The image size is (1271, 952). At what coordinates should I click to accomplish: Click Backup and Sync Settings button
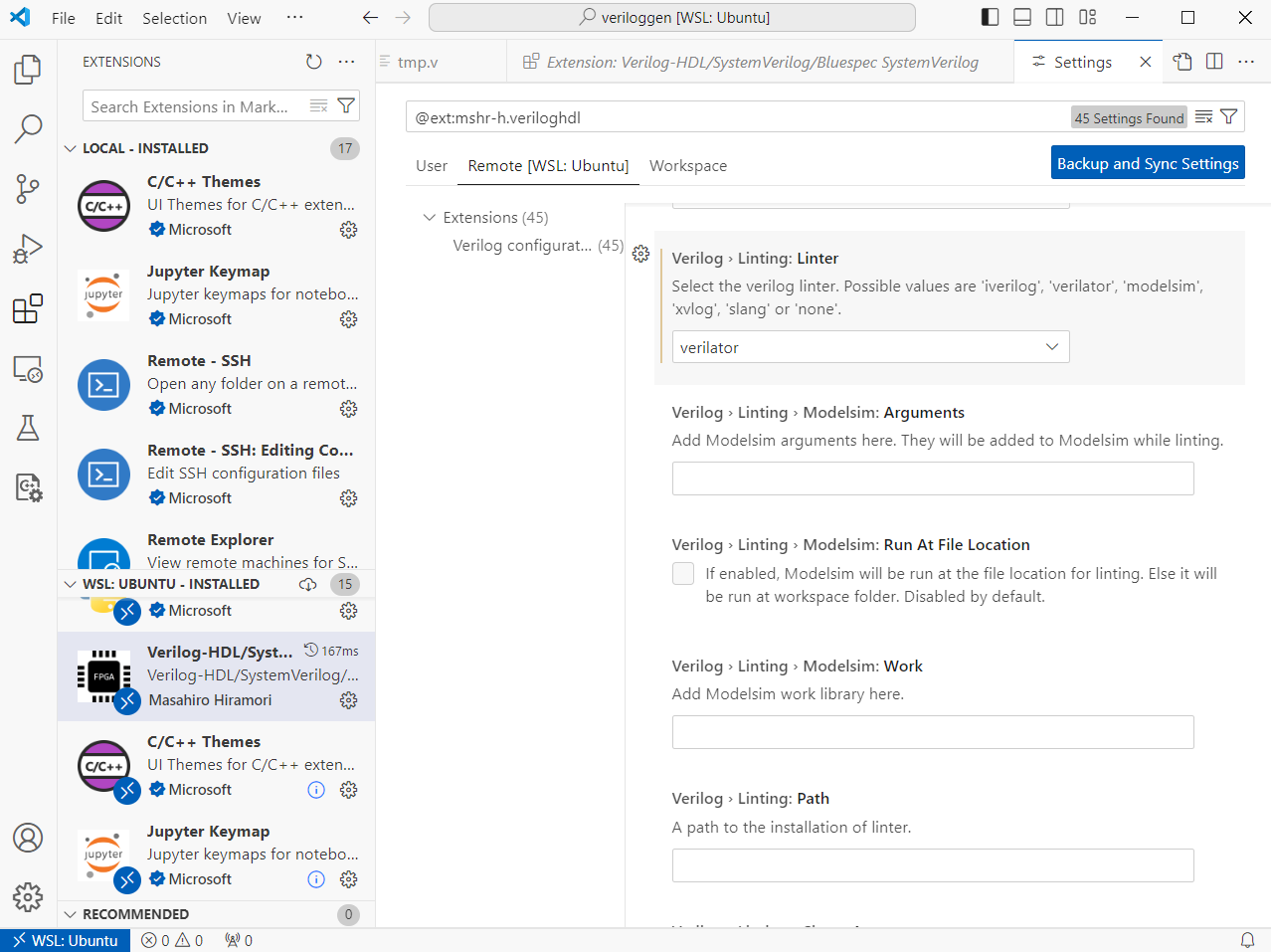[1148, 163]
